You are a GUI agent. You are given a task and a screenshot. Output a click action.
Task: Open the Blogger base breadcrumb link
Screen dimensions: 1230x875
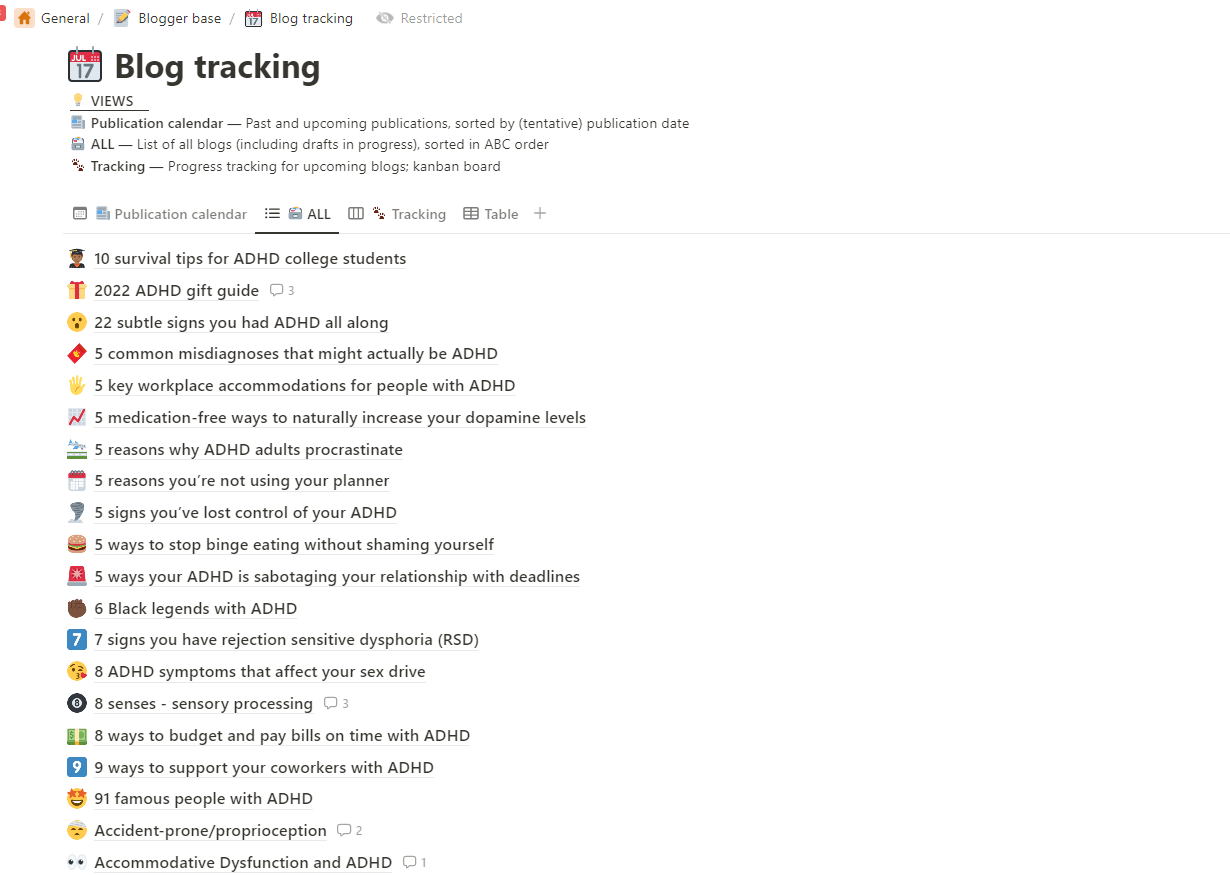click(x=179, y=18)
